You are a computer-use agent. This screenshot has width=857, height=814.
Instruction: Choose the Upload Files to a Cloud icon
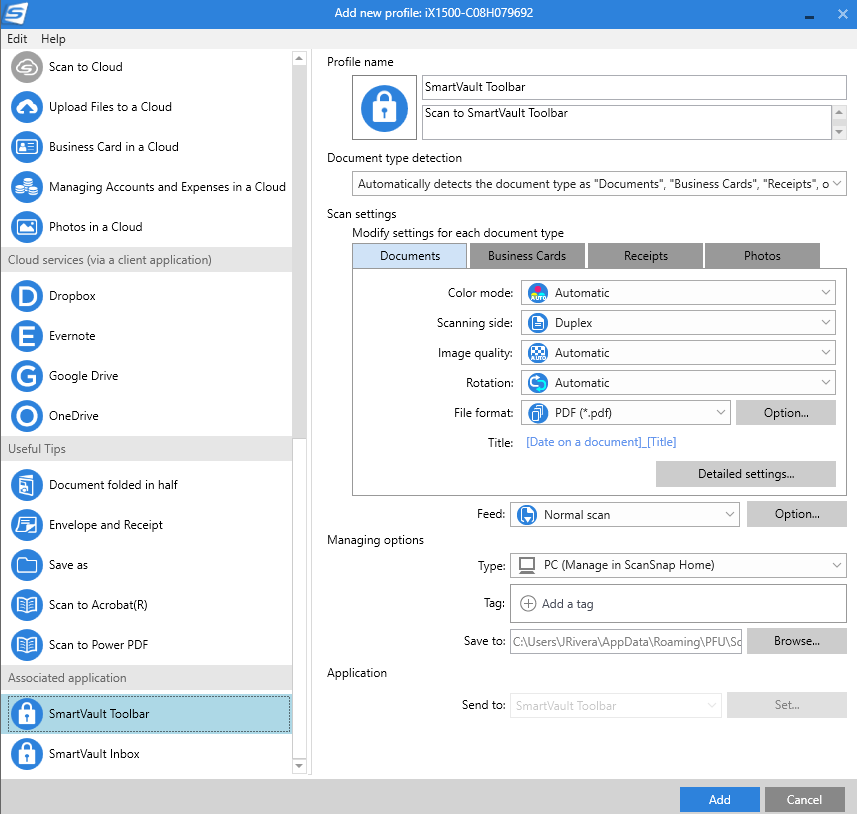click(27, 107)
